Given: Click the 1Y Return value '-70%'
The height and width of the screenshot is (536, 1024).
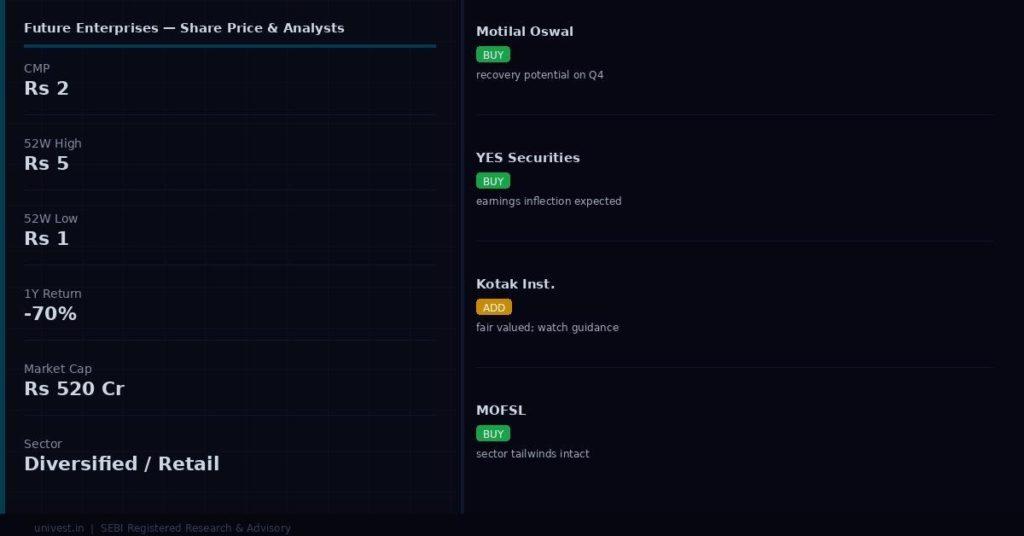Looking at the screenshot, I should click(50, 314).
